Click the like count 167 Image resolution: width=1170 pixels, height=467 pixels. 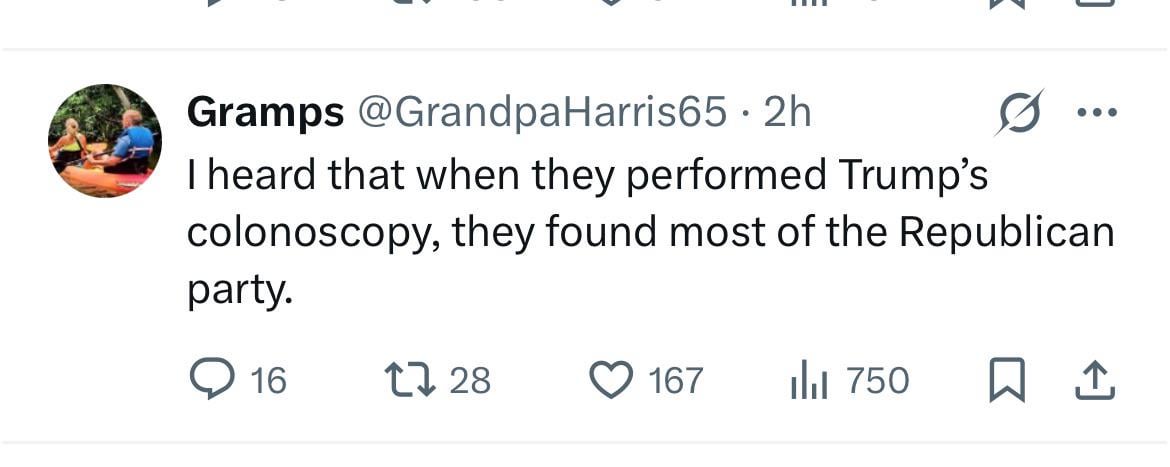tap(676, 381)
